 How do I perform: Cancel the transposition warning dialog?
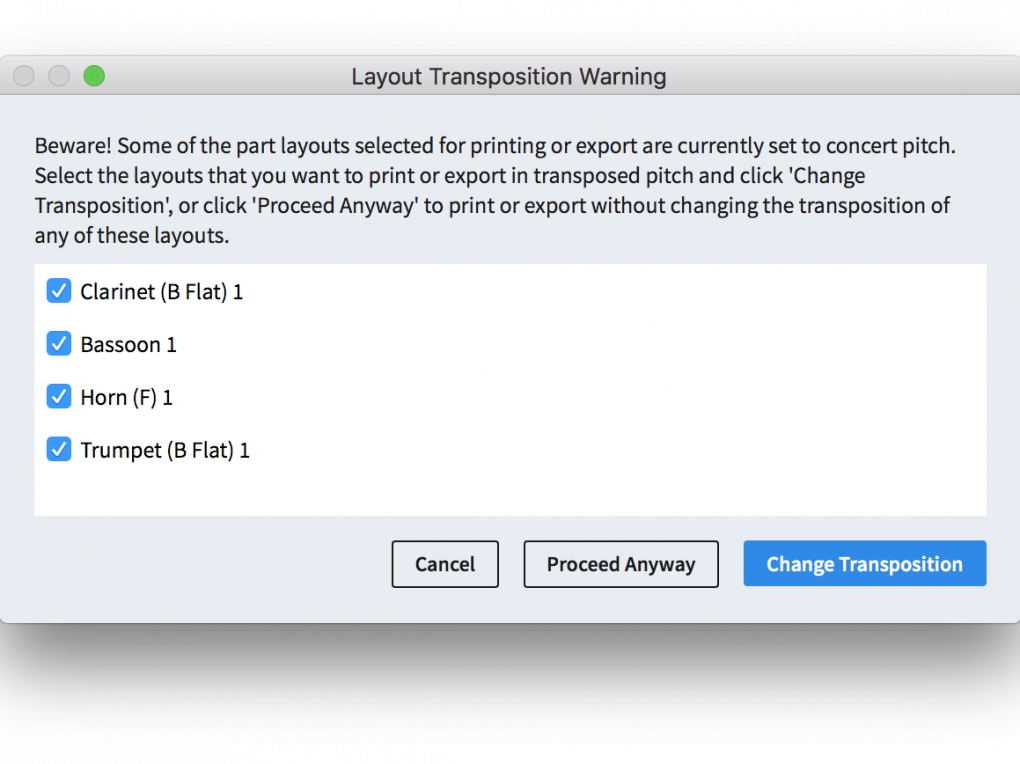tap(445, 564)
